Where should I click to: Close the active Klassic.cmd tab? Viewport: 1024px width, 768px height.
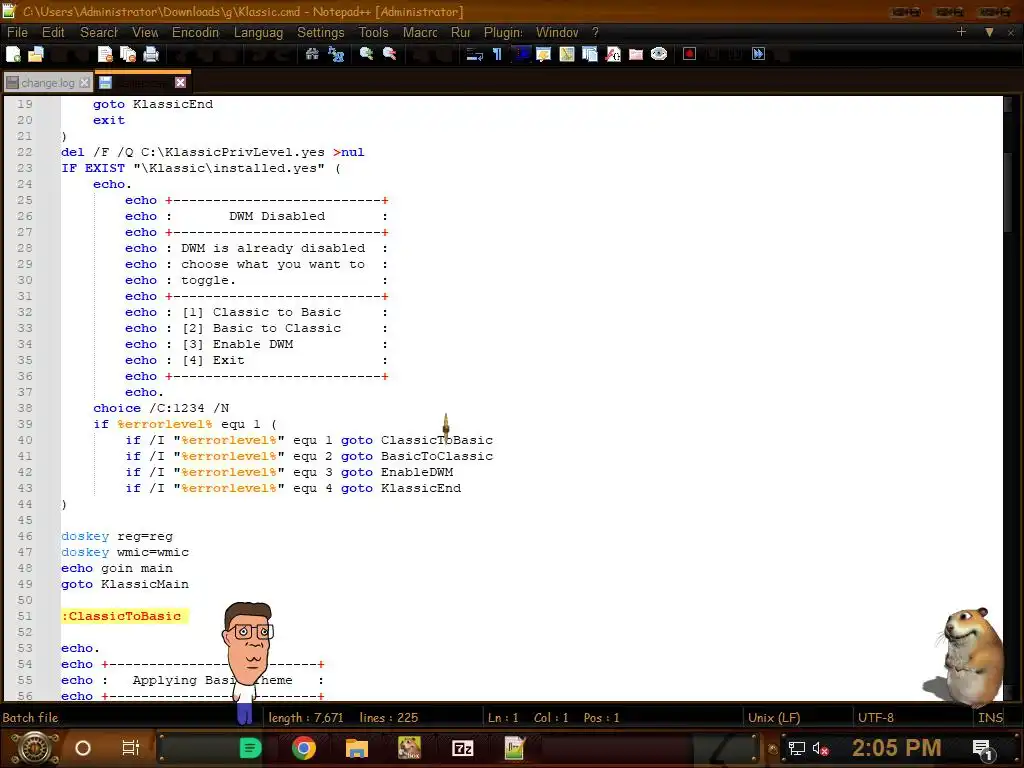[180, 82]
